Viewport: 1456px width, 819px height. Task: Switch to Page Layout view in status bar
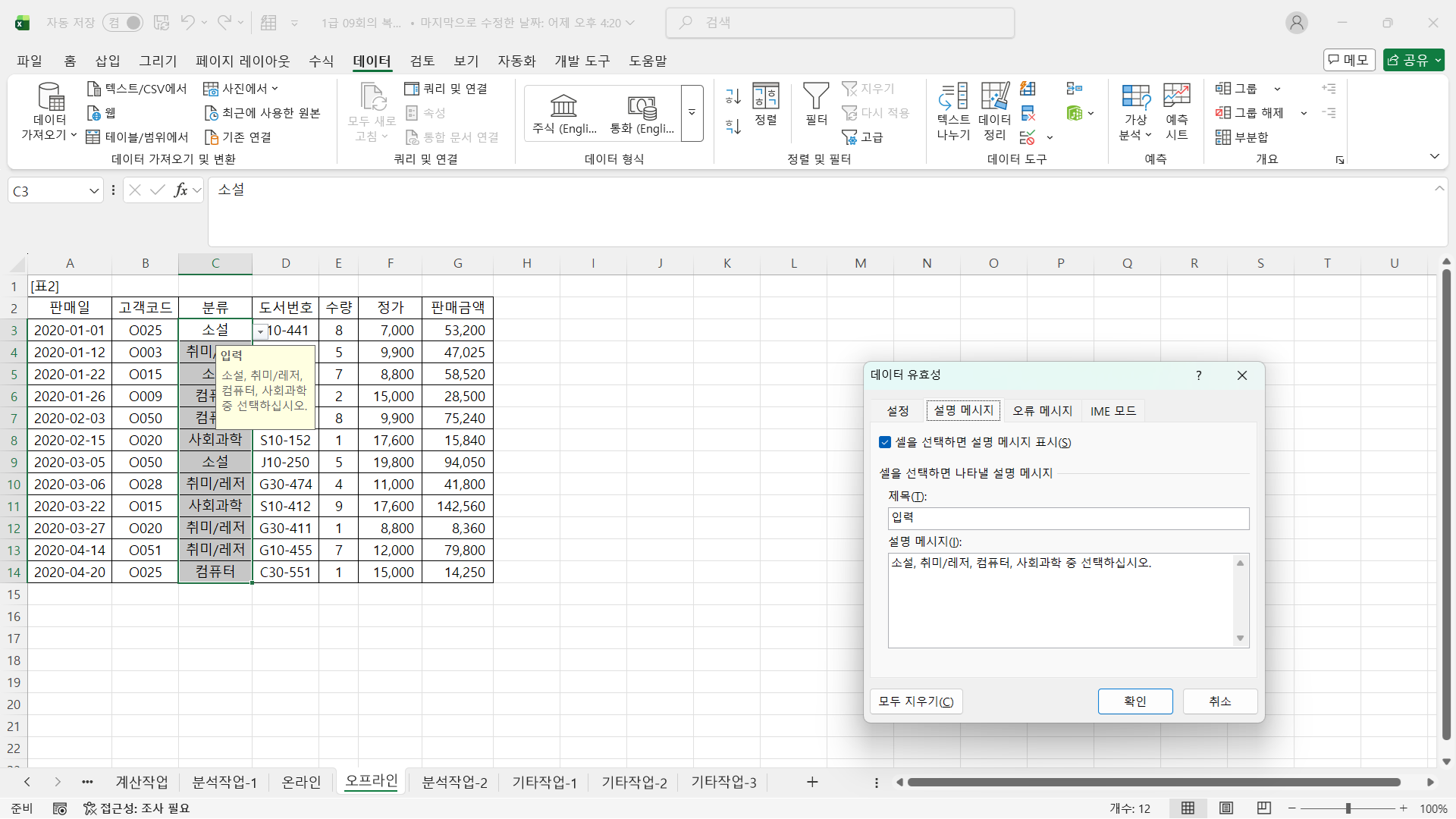[x=1226, y=808]
